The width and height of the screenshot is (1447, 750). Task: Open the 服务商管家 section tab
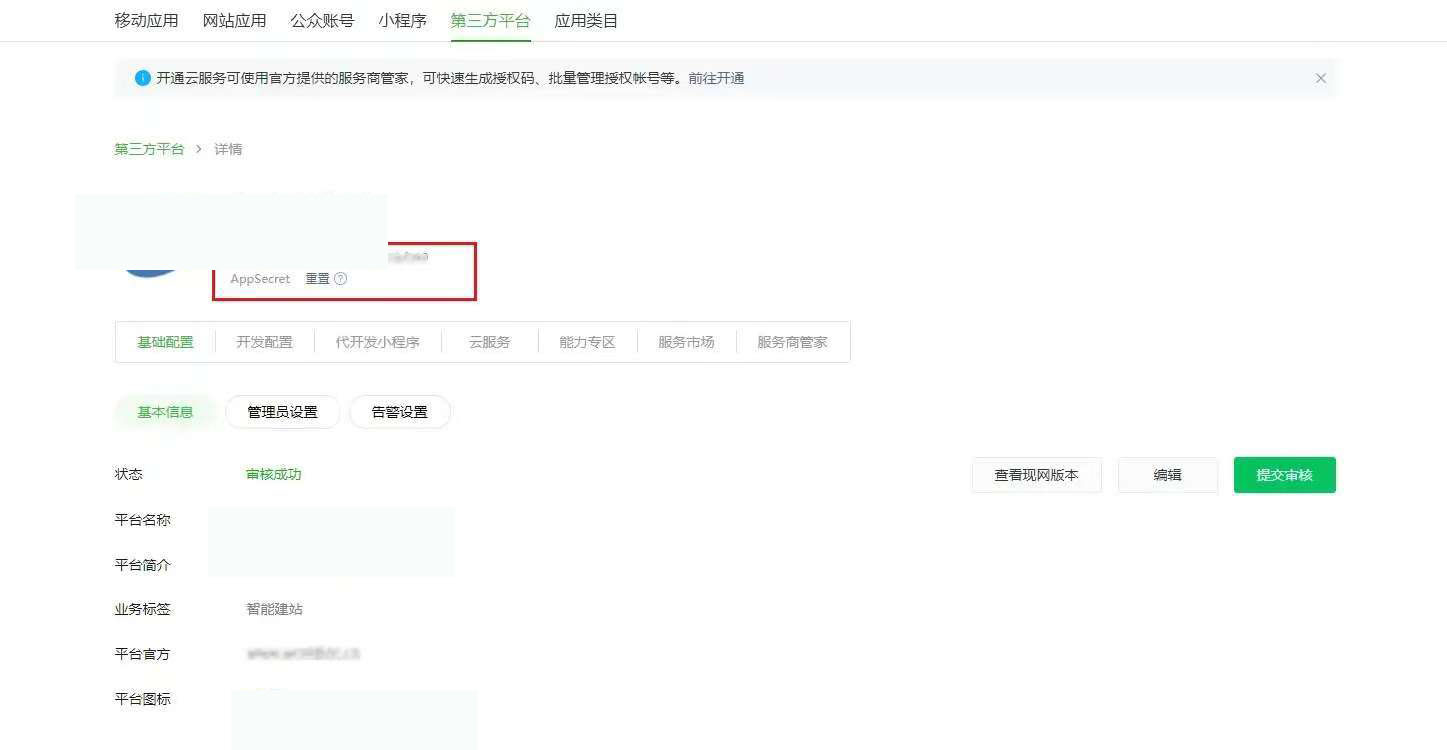(792, 342)
